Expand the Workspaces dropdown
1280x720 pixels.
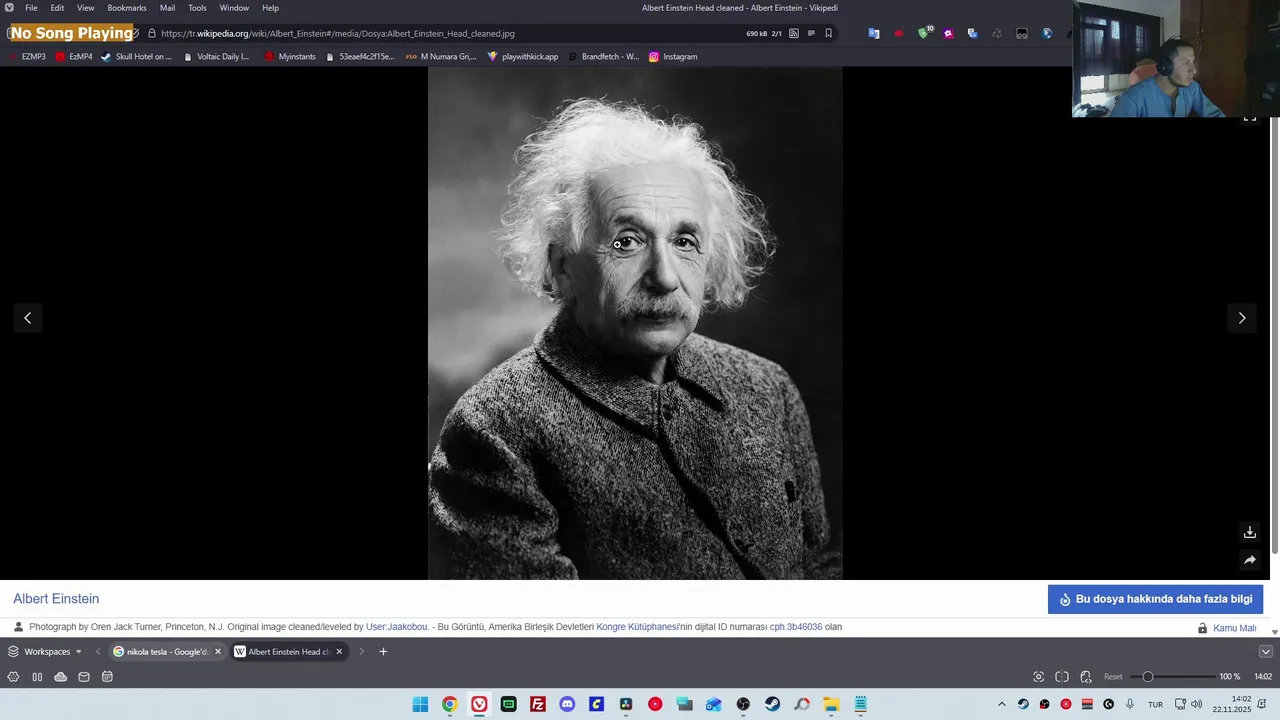click(x=45, y=652)
